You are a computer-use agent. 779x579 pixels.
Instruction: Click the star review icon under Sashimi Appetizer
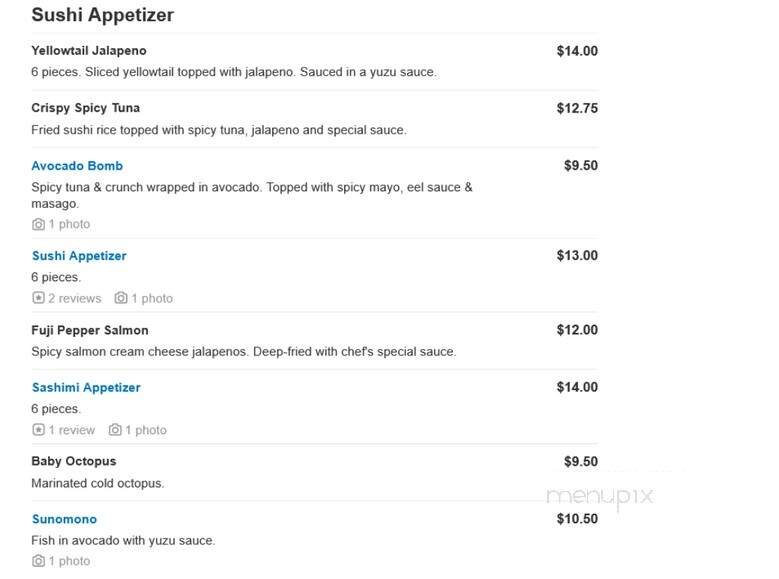click(x=38, y=430)
